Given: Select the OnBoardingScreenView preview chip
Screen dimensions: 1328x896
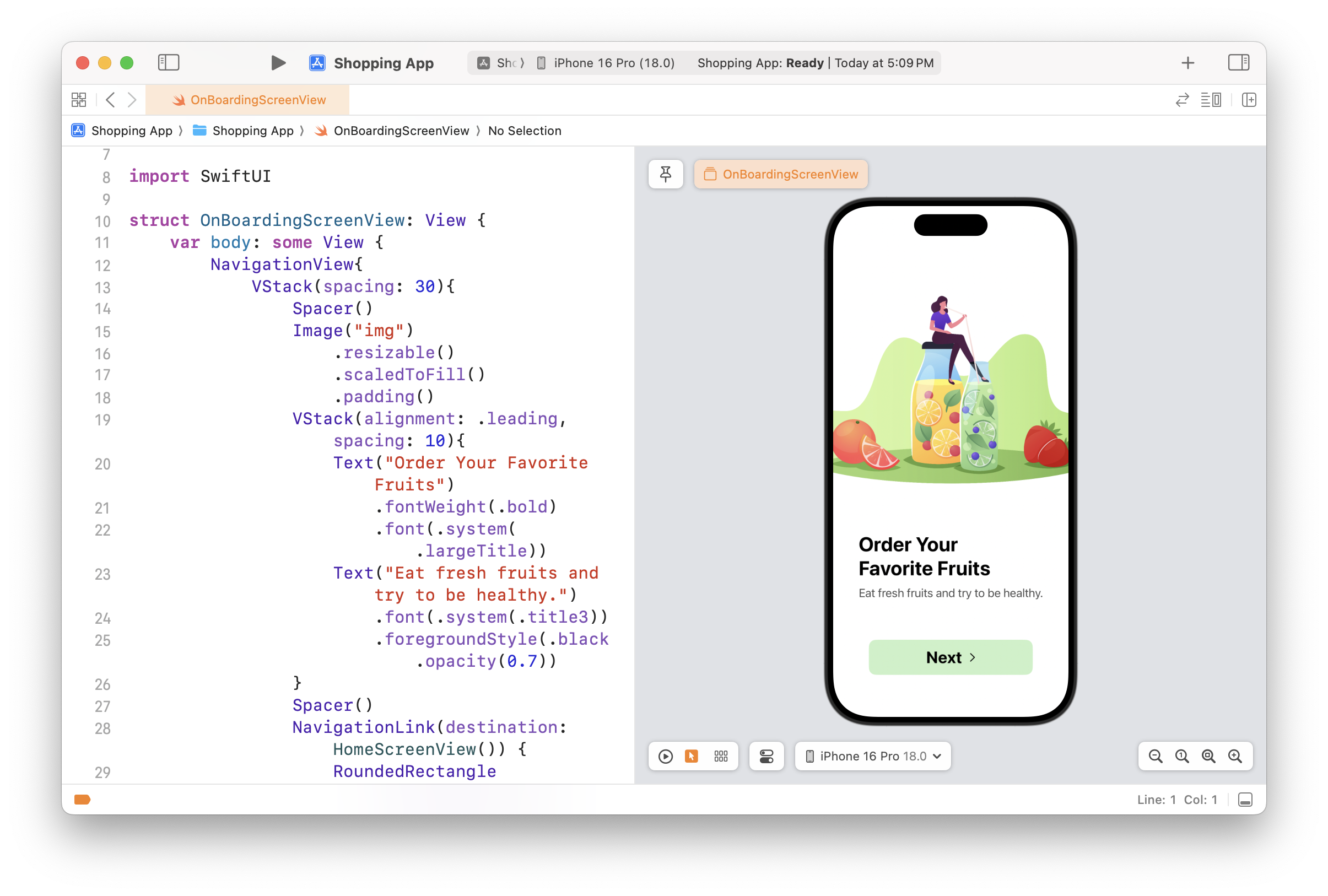Looking at the screenshot, I should tap(781, 174).
